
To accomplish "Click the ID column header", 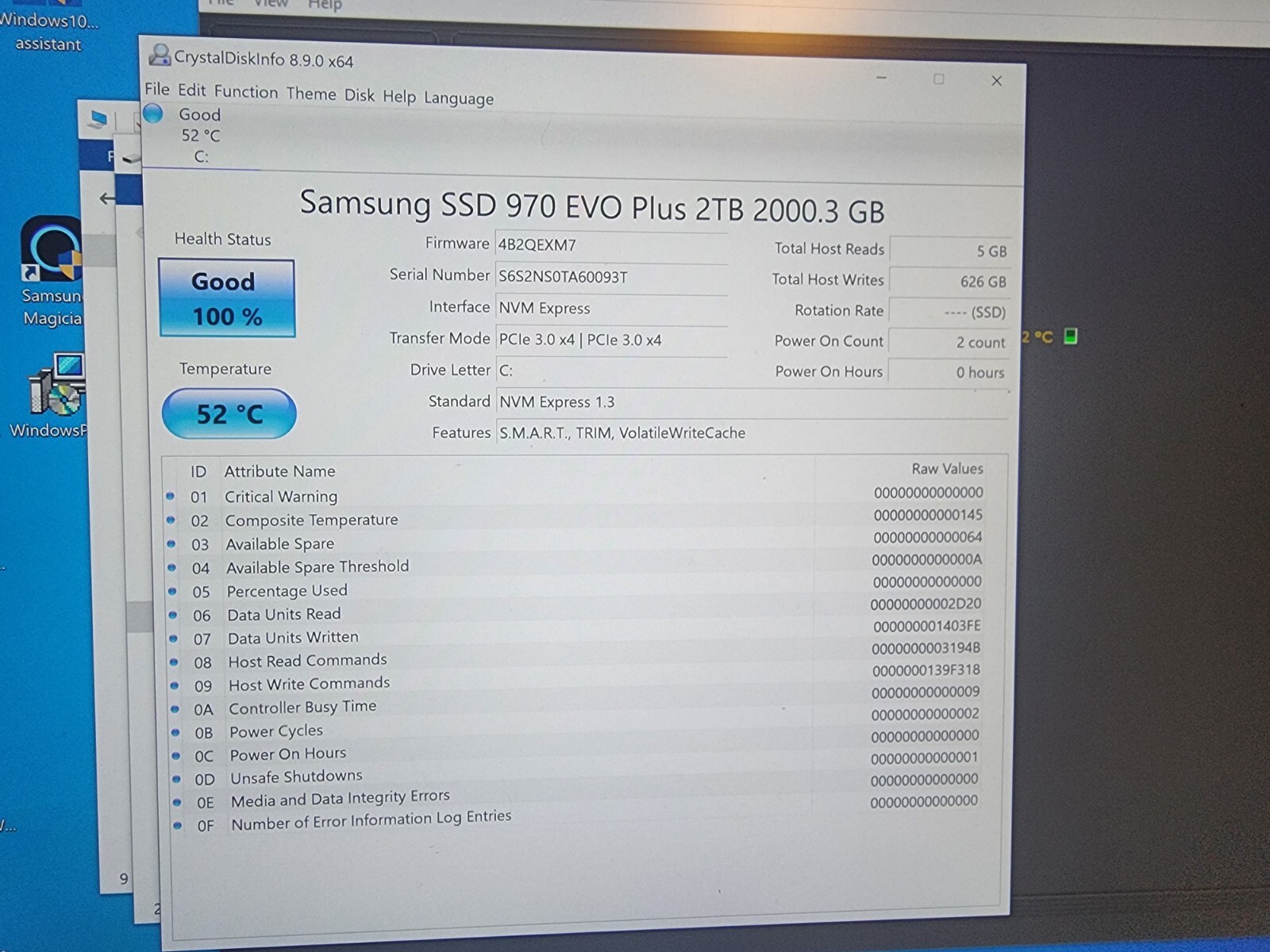I will [x=198, y=472].
